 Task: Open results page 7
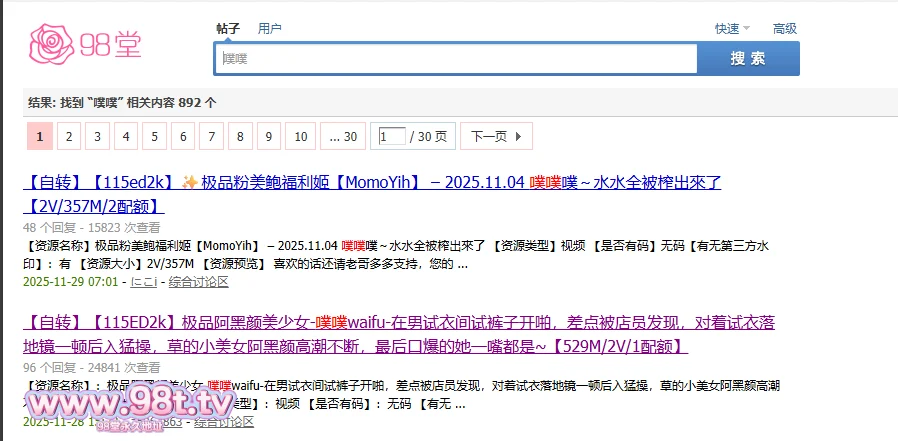(x=212, y=136)
